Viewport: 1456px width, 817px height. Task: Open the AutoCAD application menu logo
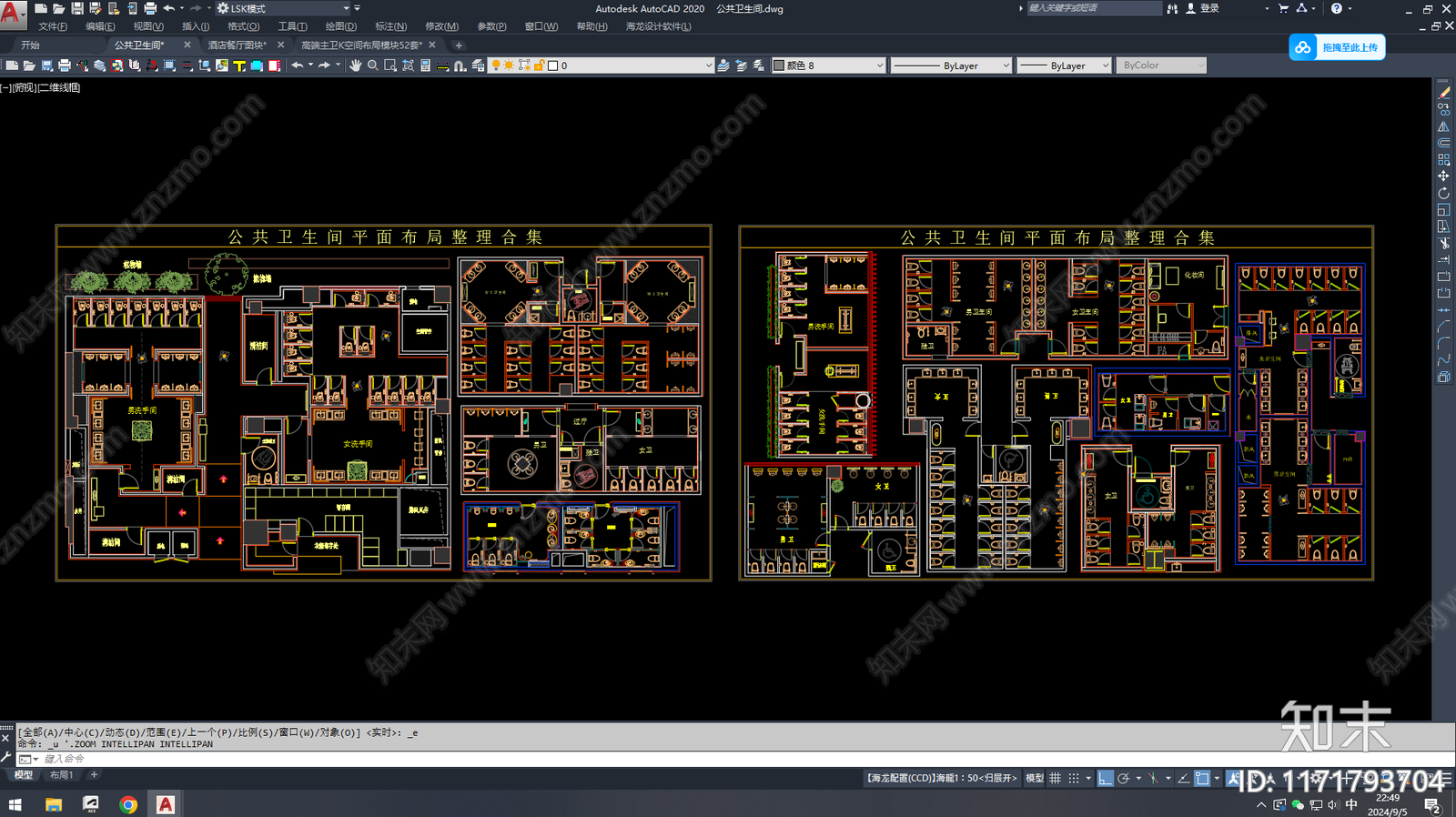tap(13, 15)
